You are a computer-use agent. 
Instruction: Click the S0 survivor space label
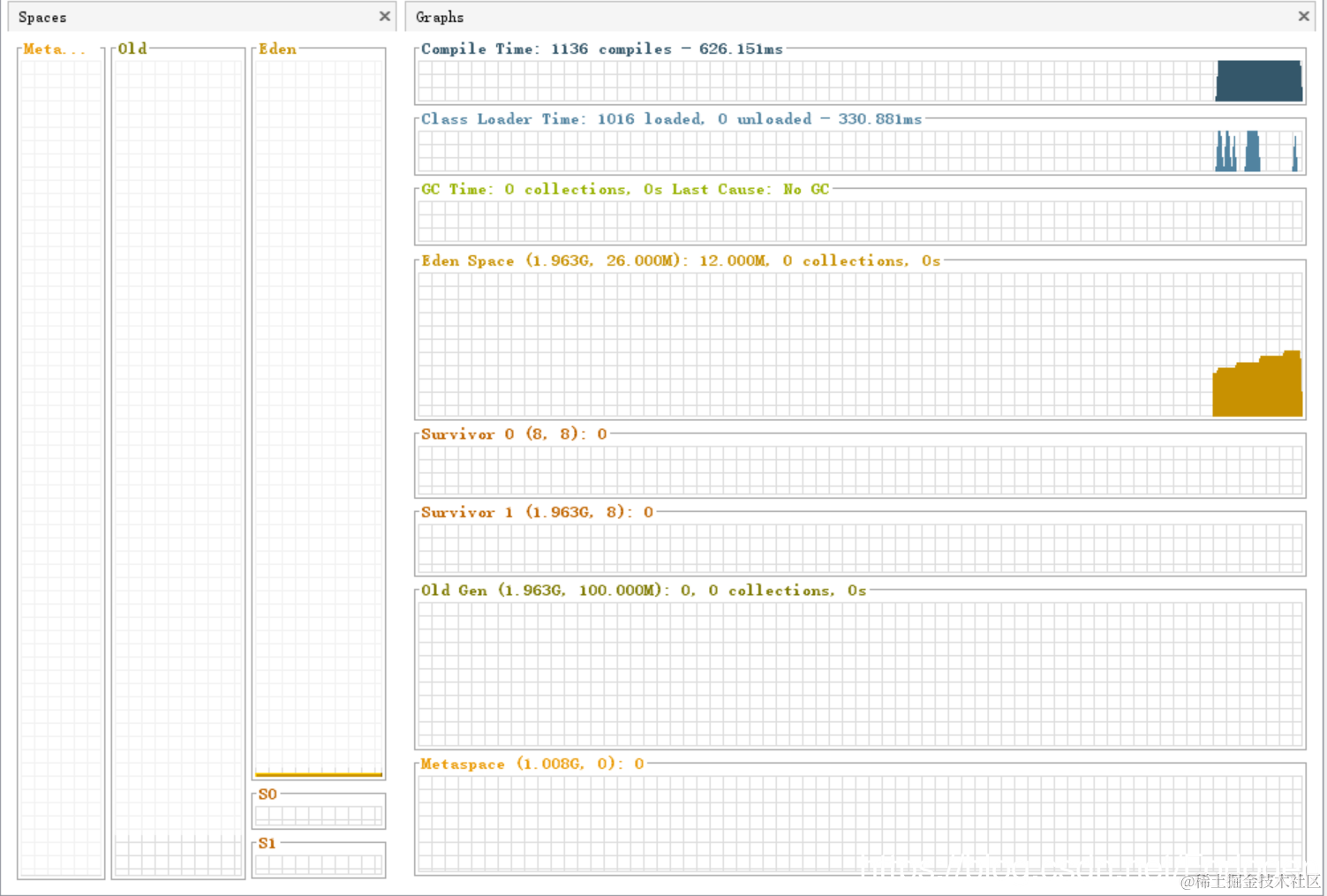[x=268, y=794]
